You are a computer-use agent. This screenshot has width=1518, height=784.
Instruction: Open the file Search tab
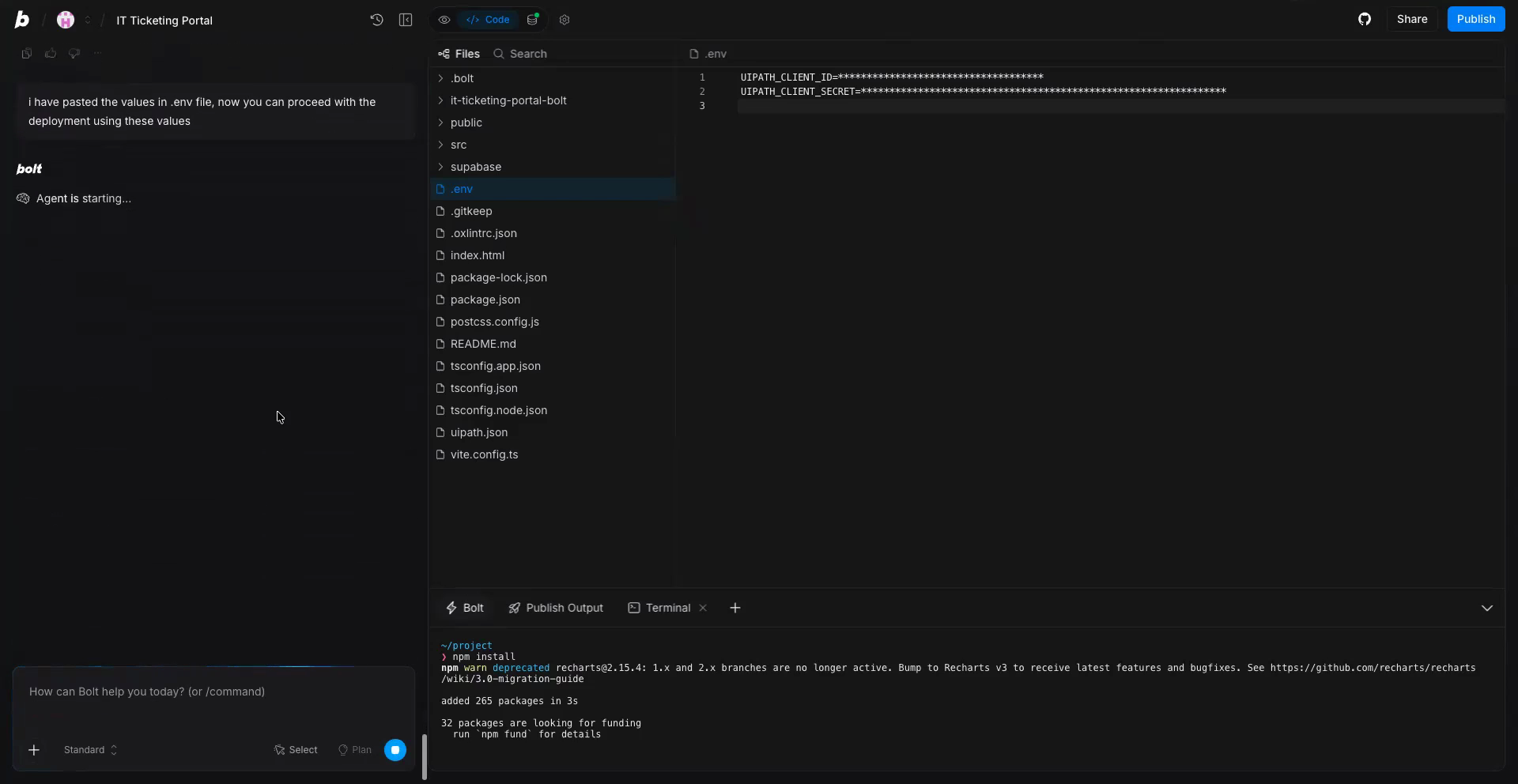pos(520,54)
